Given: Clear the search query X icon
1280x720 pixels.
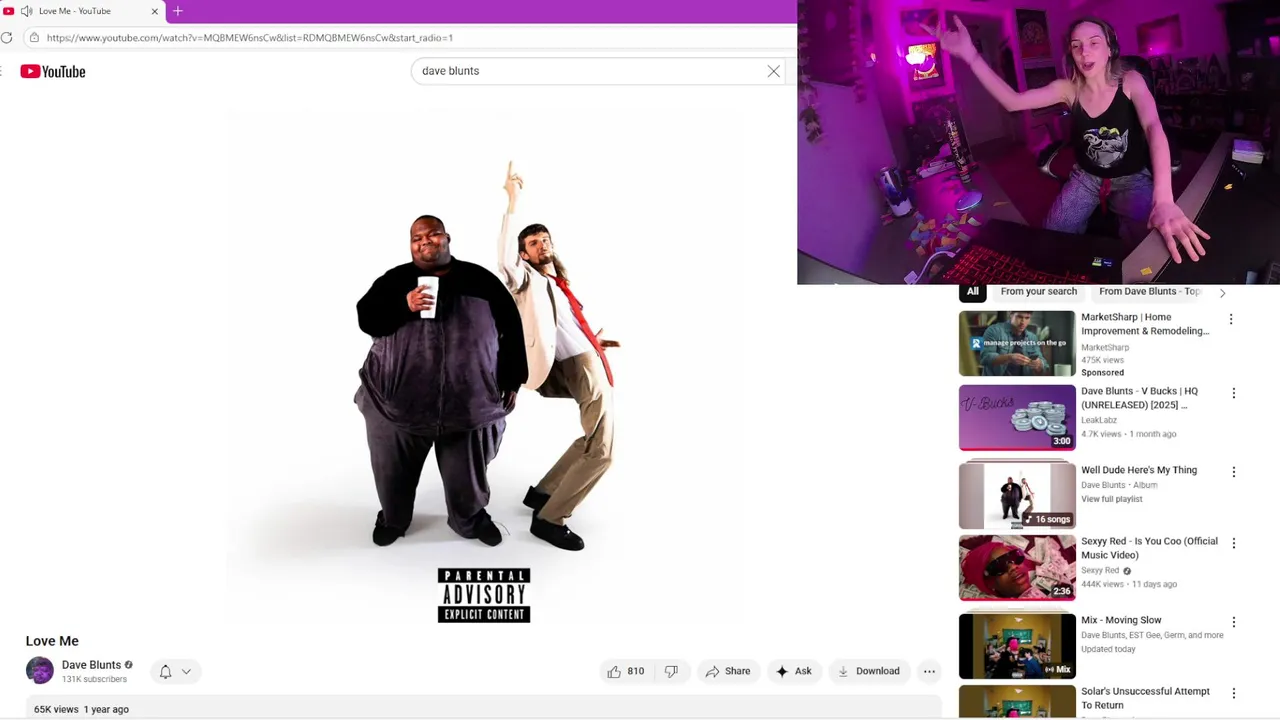Looking at the screenshot, I should coord(773,71).
